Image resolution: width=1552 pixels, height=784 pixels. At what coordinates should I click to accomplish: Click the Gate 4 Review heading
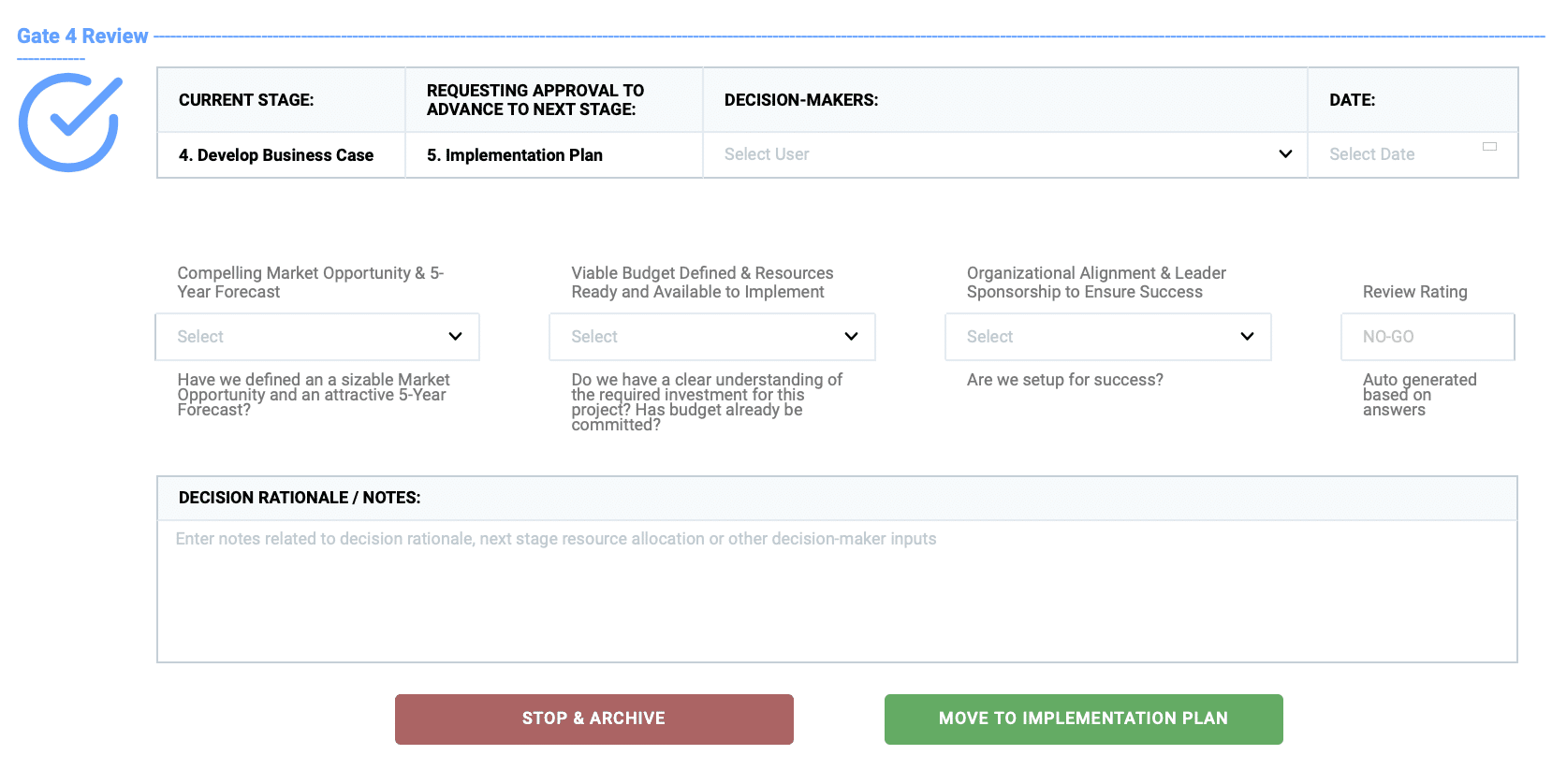click(x=82, y=36)
